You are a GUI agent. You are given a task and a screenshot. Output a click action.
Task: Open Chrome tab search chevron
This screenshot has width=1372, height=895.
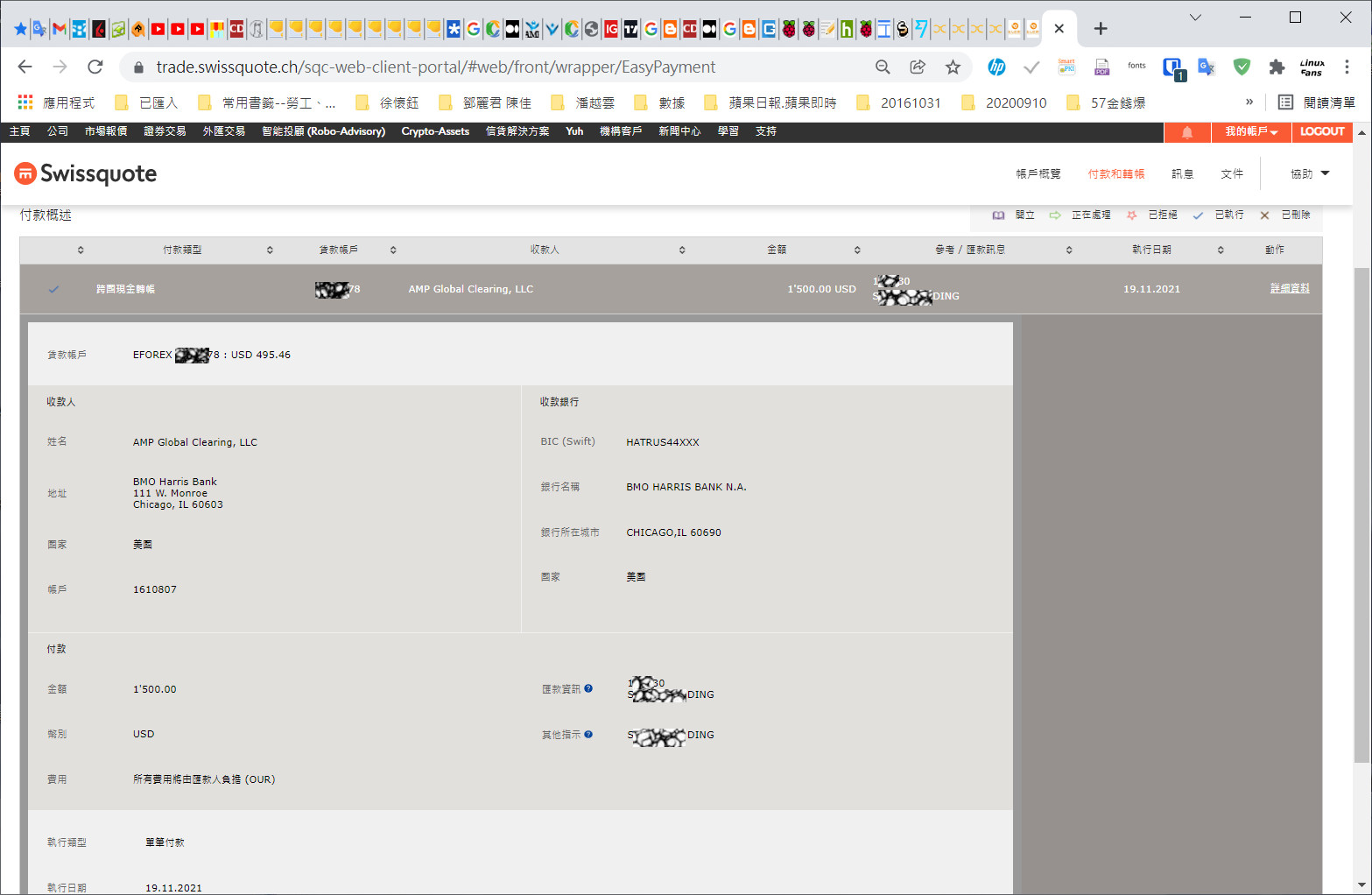click(x=1195, y=18)
